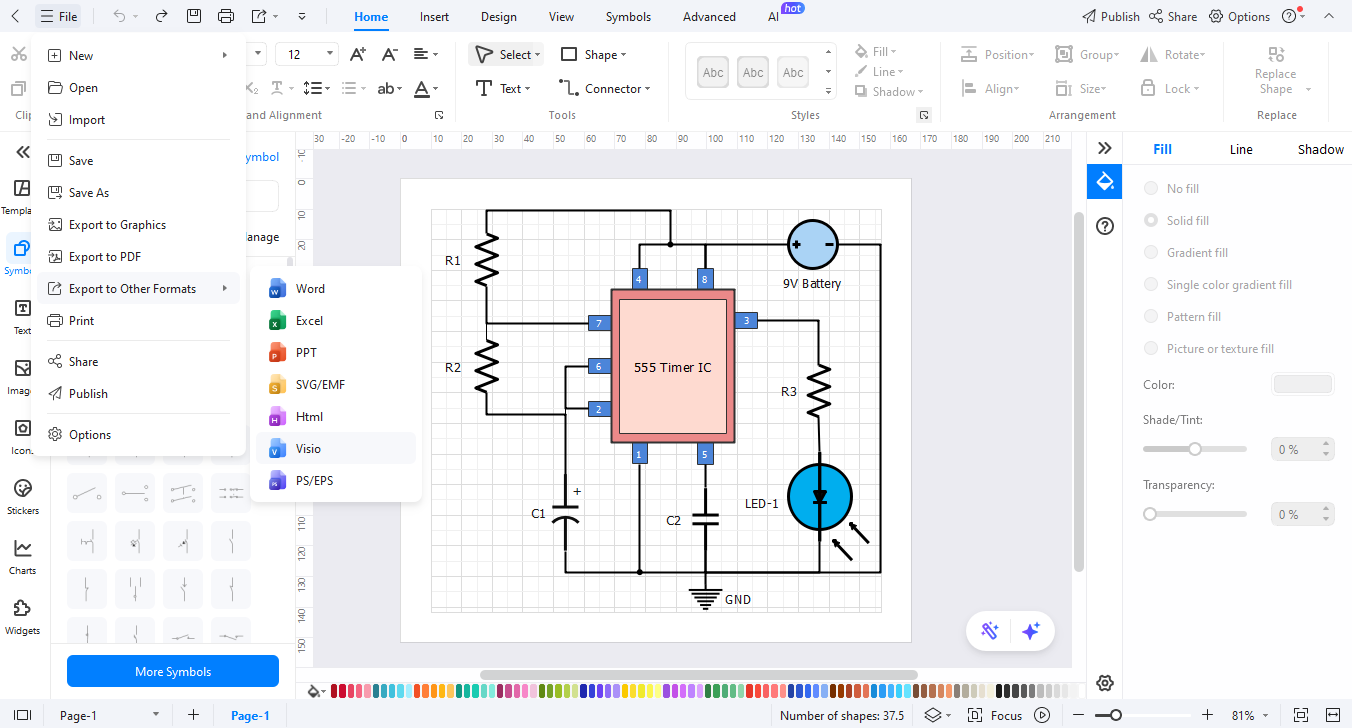The image size is (1352, 728).
Task: Click the Print icon in title bar
Action: pyautogui.click(x=226, y=16)
